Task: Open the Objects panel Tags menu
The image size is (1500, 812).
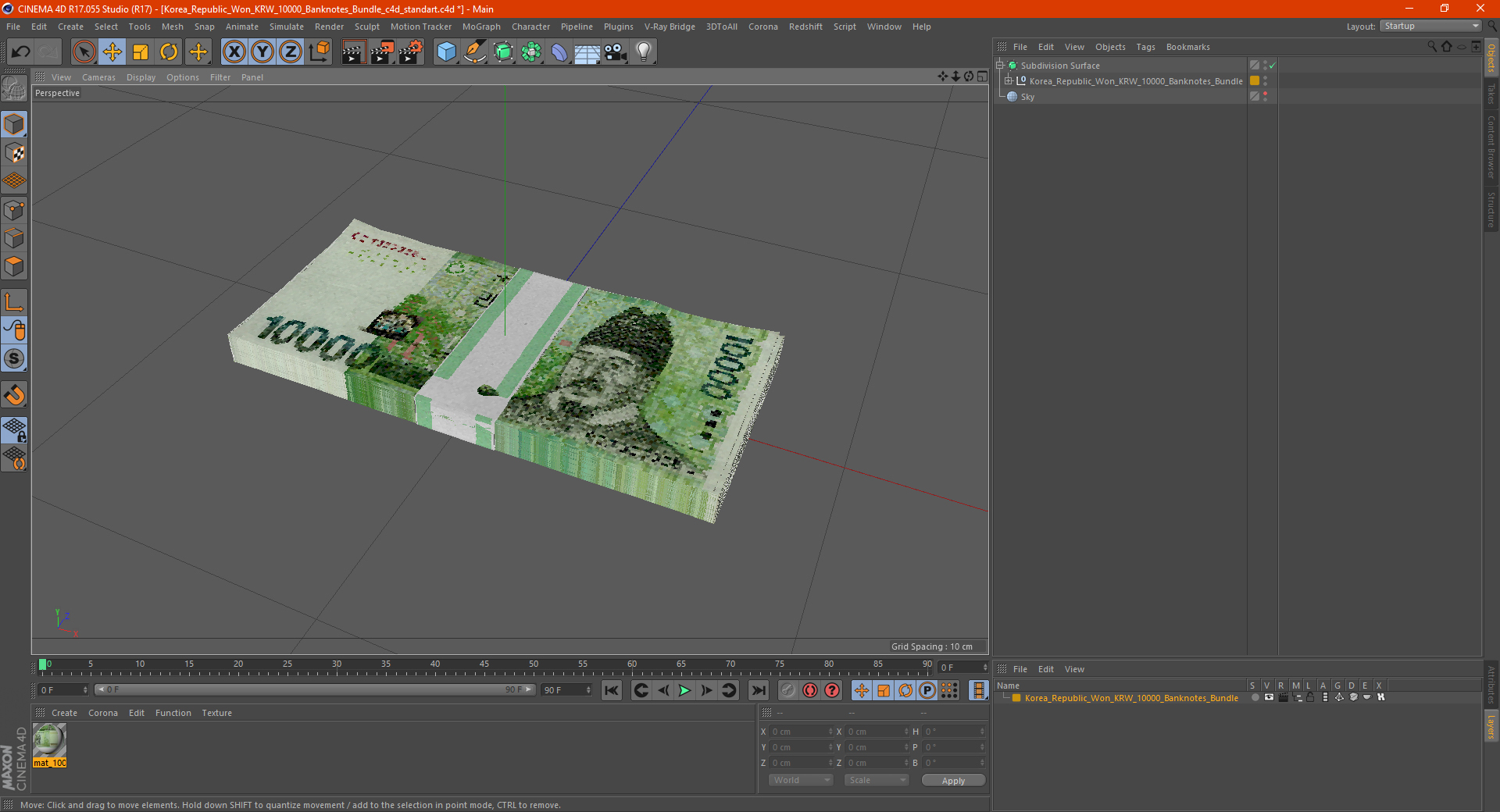Action: tap(1145, 47)
